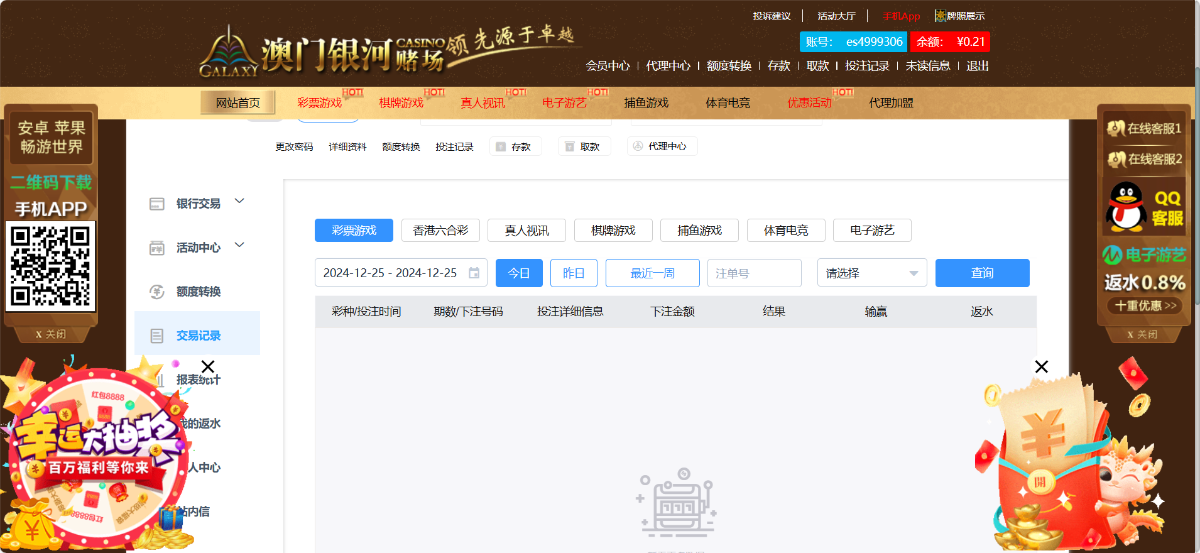Scan-area click on the mobile app QR code
Screen dimensions: 1200x553
pos(49,266)
